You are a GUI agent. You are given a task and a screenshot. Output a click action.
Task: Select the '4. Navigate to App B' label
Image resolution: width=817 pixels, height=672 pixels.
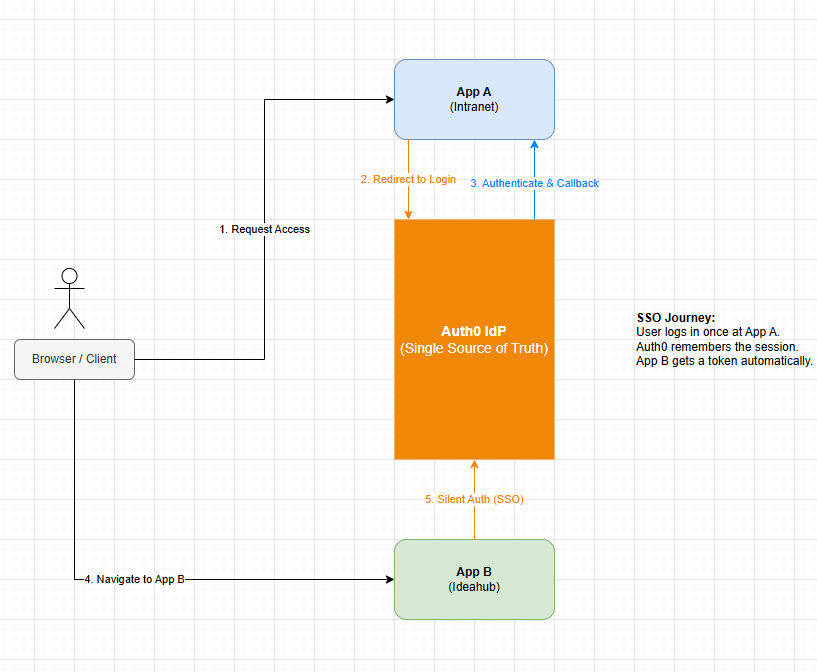pos(134,579)
